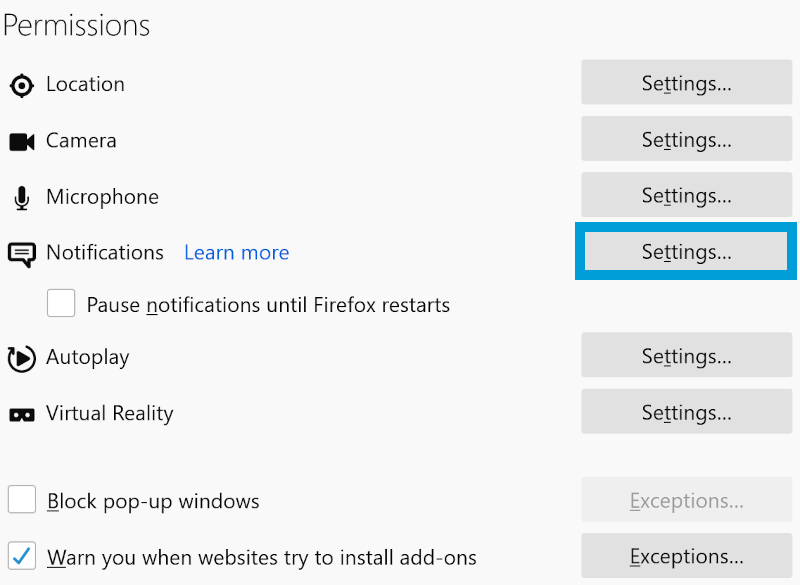Open add-on install Exceptions
The image size is (800, 585).
tap(686, 556)
